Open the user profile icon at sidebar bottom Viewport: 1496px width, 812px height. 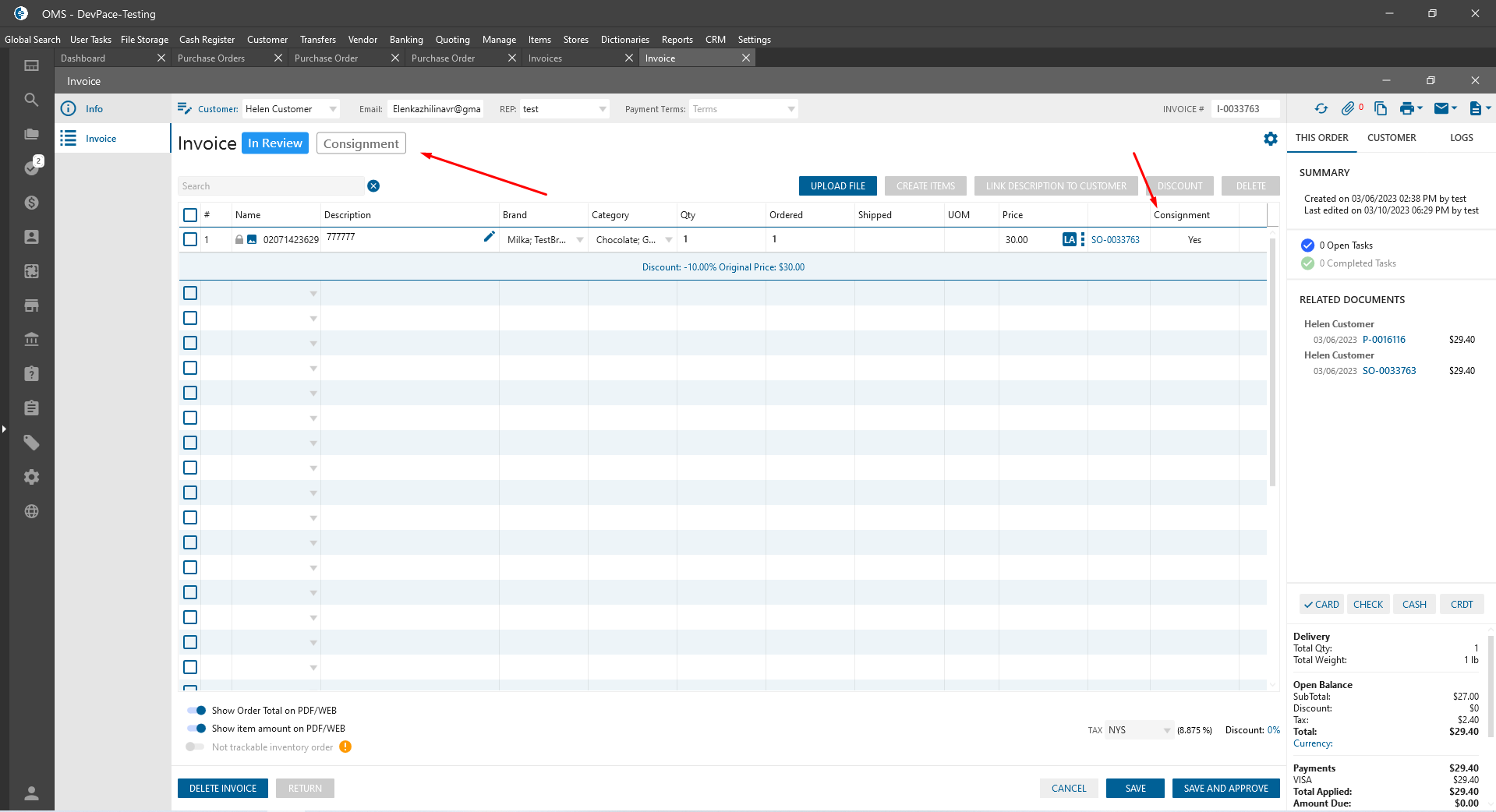(31, 793)
